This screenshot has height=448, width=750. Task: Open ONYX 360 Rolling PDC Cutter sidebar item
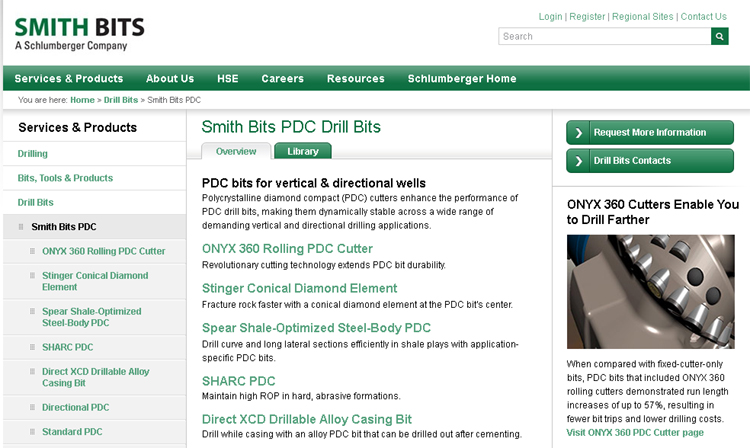point(103,251)
